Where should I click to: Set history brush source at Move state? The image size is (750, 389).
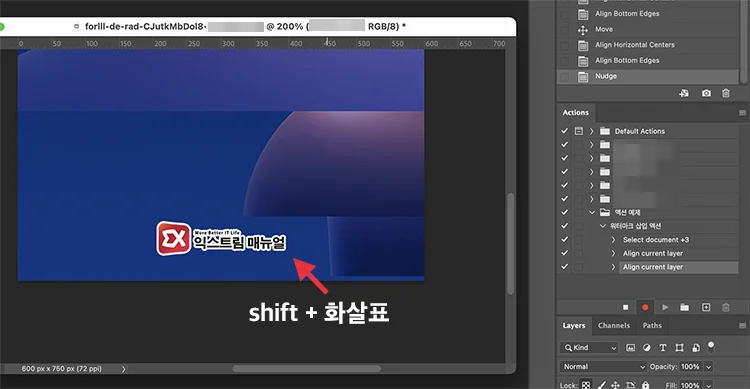pos(565,30)
